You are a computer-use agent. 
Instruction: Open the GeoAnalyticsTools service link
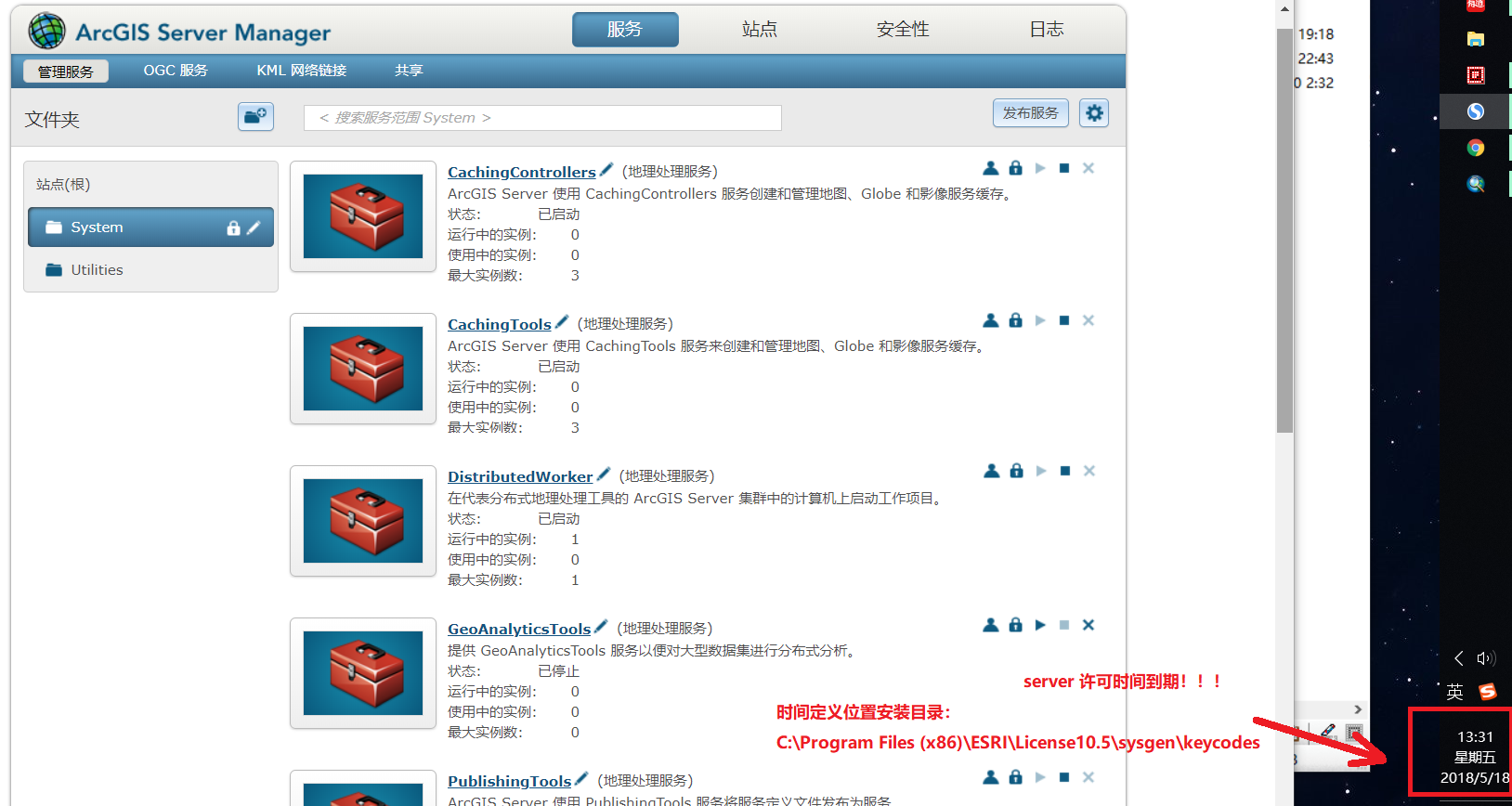pos(519,629)
